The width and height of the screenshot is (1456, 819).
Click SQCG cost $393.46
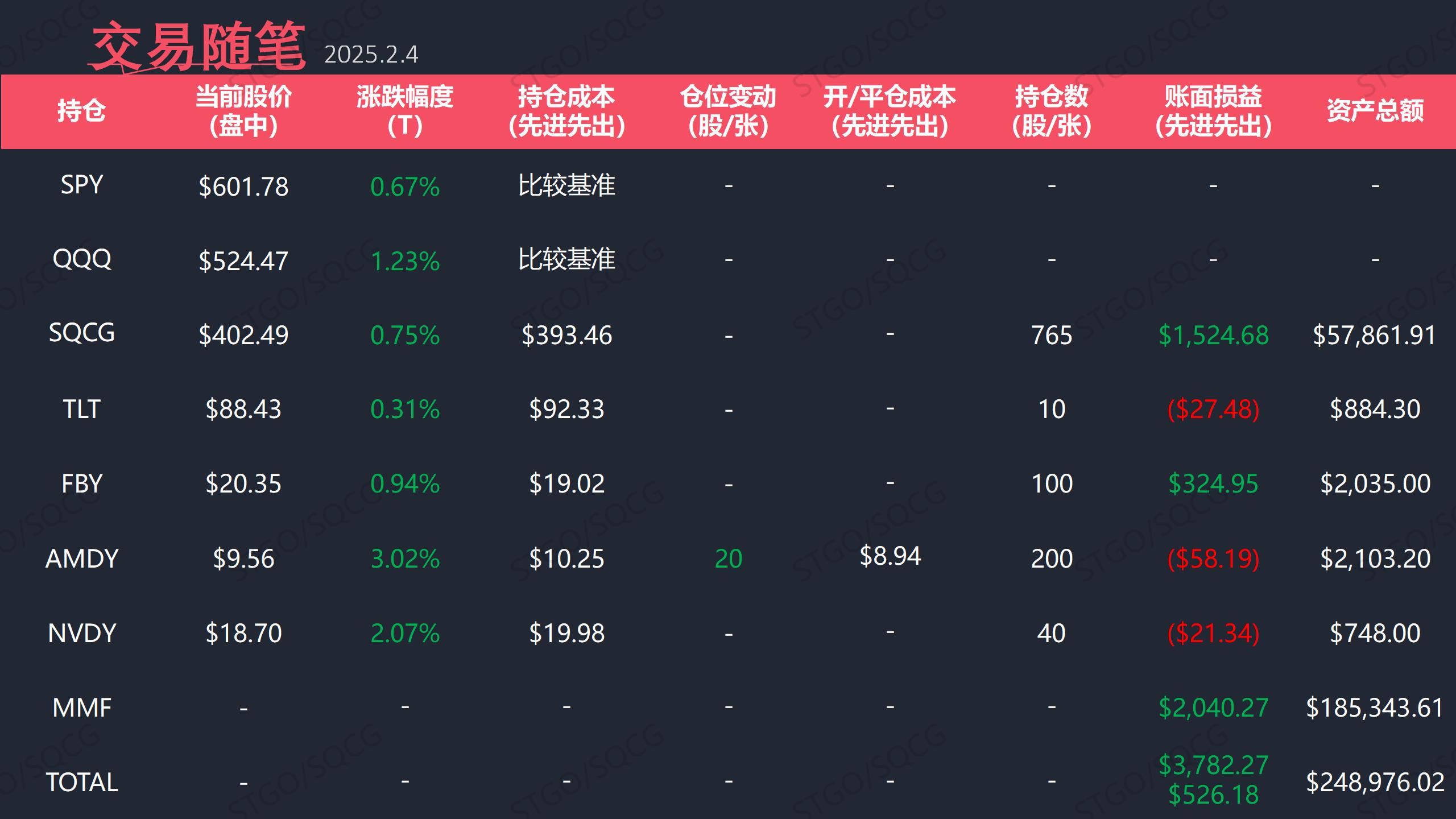click(566, 335)
